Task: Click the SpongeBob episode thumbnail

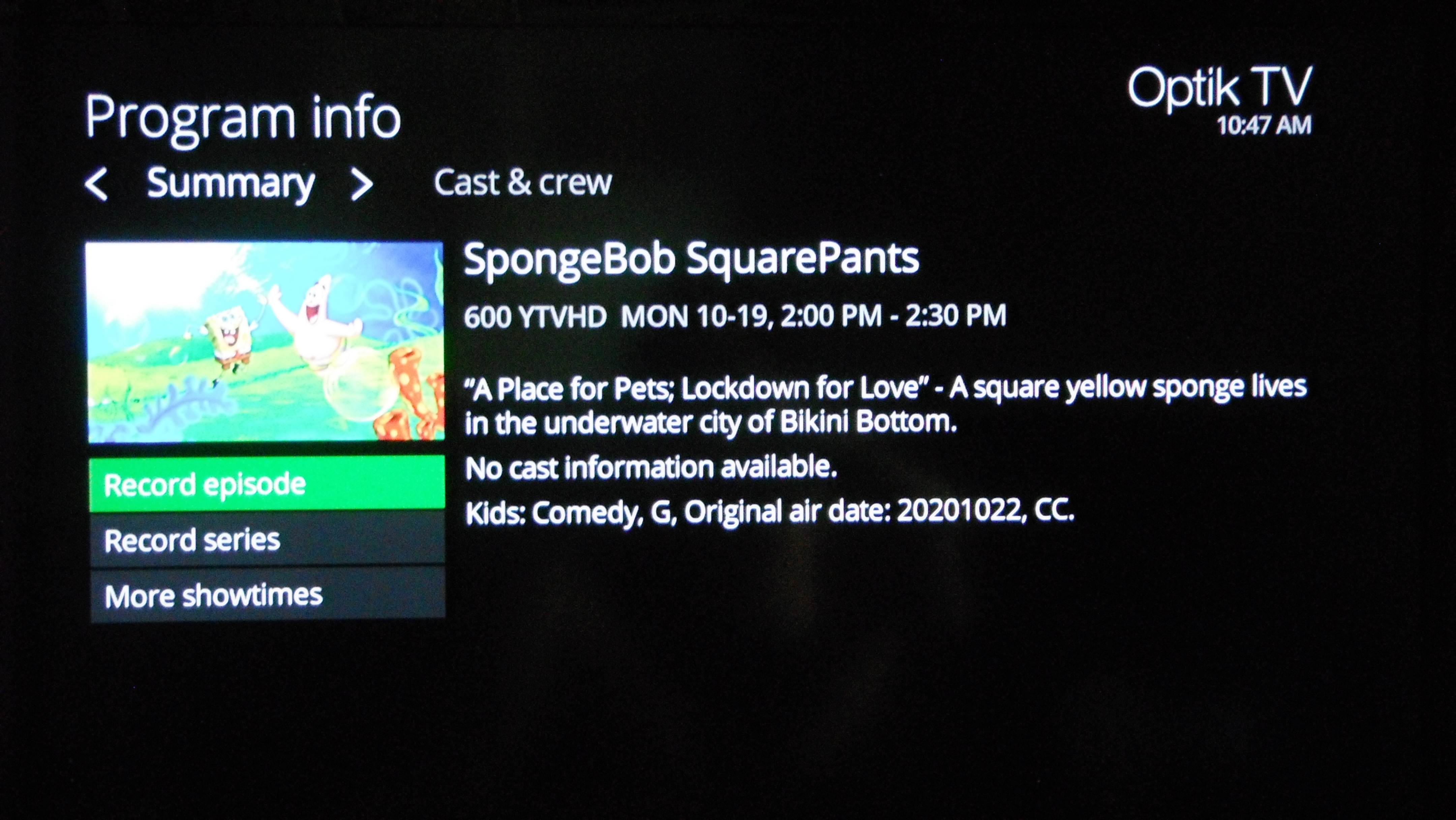Action: tap(265, 342)
